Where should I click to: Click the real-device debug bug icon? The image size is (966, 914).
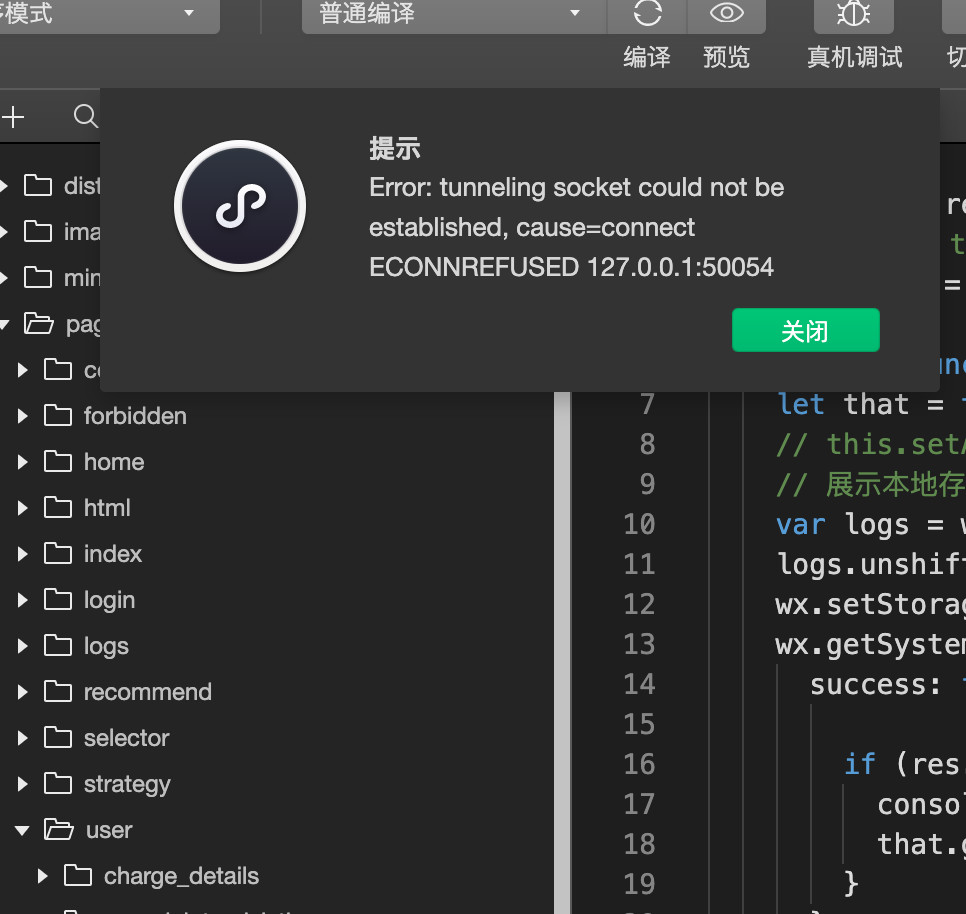(x=853, y=13)
